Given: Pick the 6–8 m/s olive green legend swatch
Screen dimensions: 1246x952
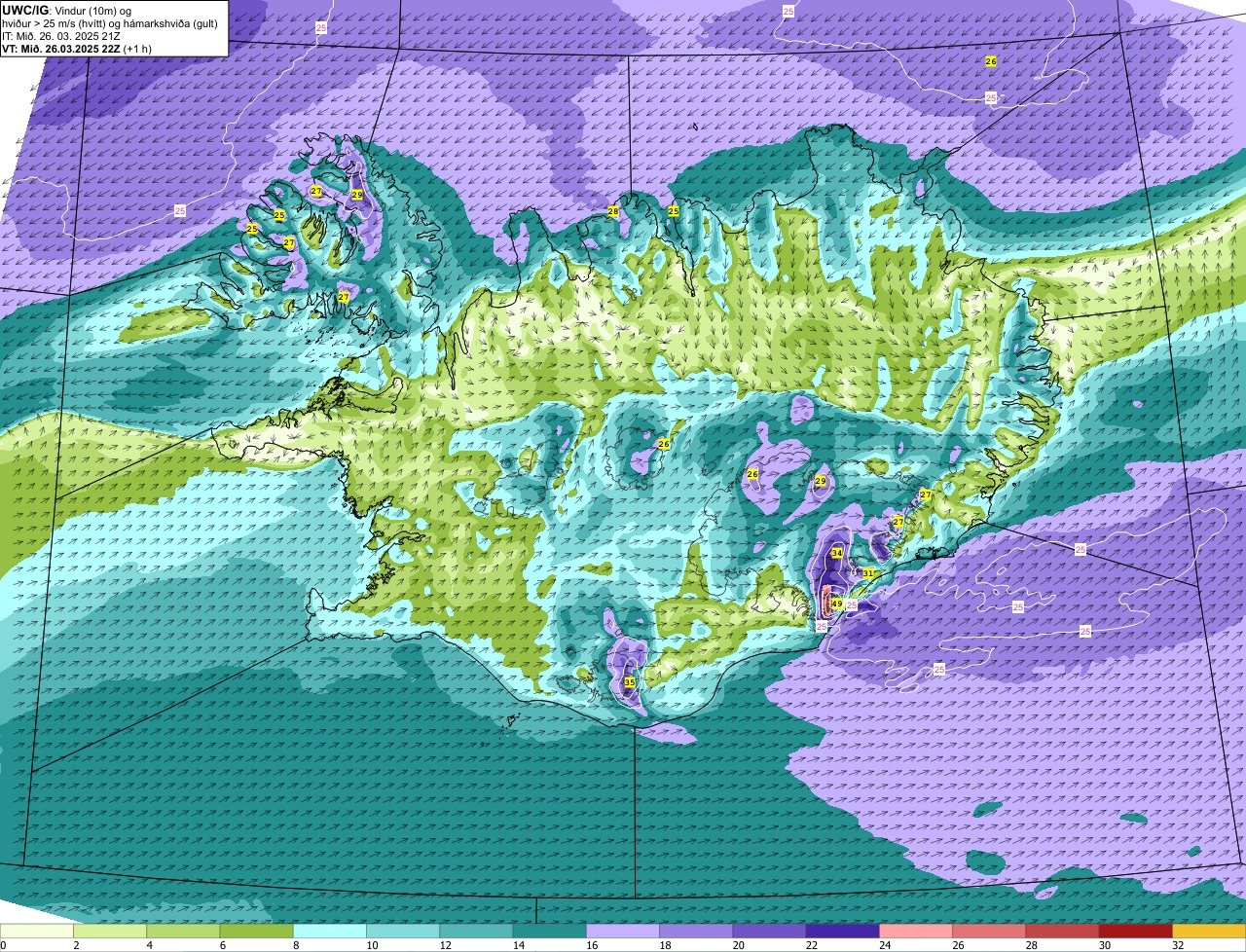Looking at the screenshot, I should [x=257, y=931].
